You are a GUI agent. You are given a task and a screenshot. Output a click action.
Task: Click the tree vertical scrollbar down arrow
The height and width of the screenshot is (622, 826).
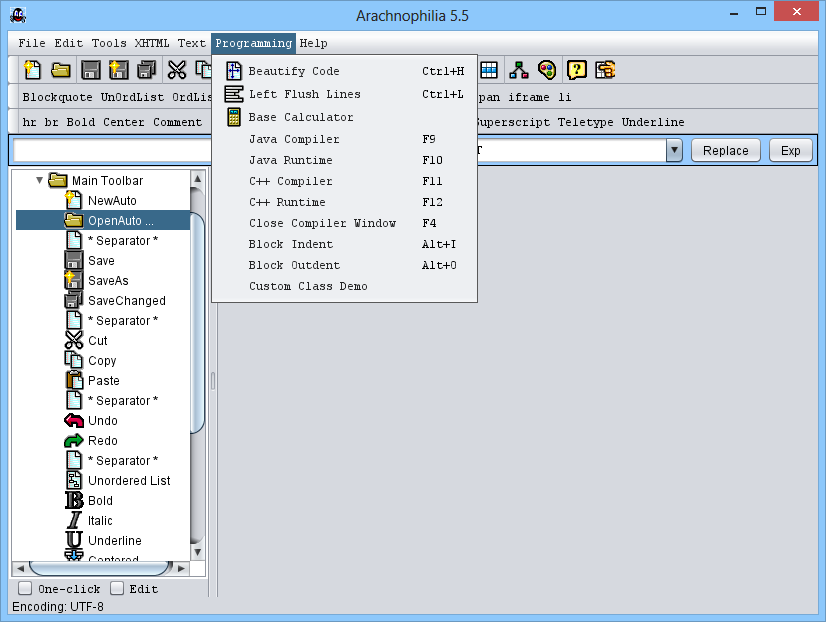(x=198, y=552)
